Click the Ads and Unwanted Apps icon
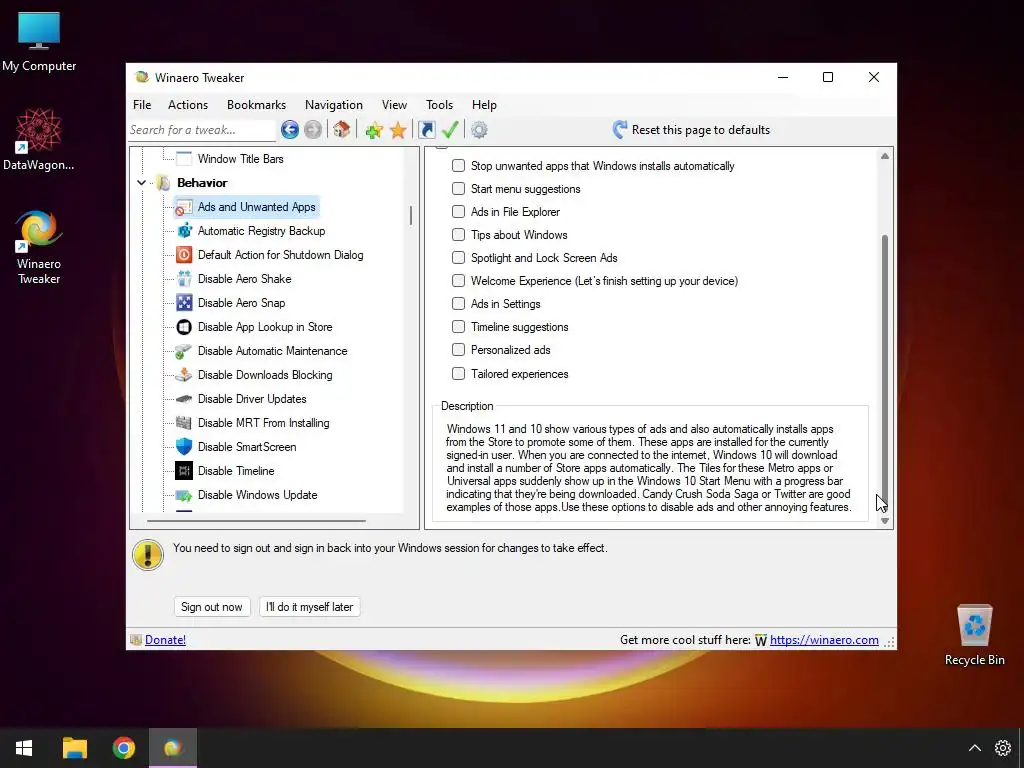1024x768 pixels. tap(184, 208)
